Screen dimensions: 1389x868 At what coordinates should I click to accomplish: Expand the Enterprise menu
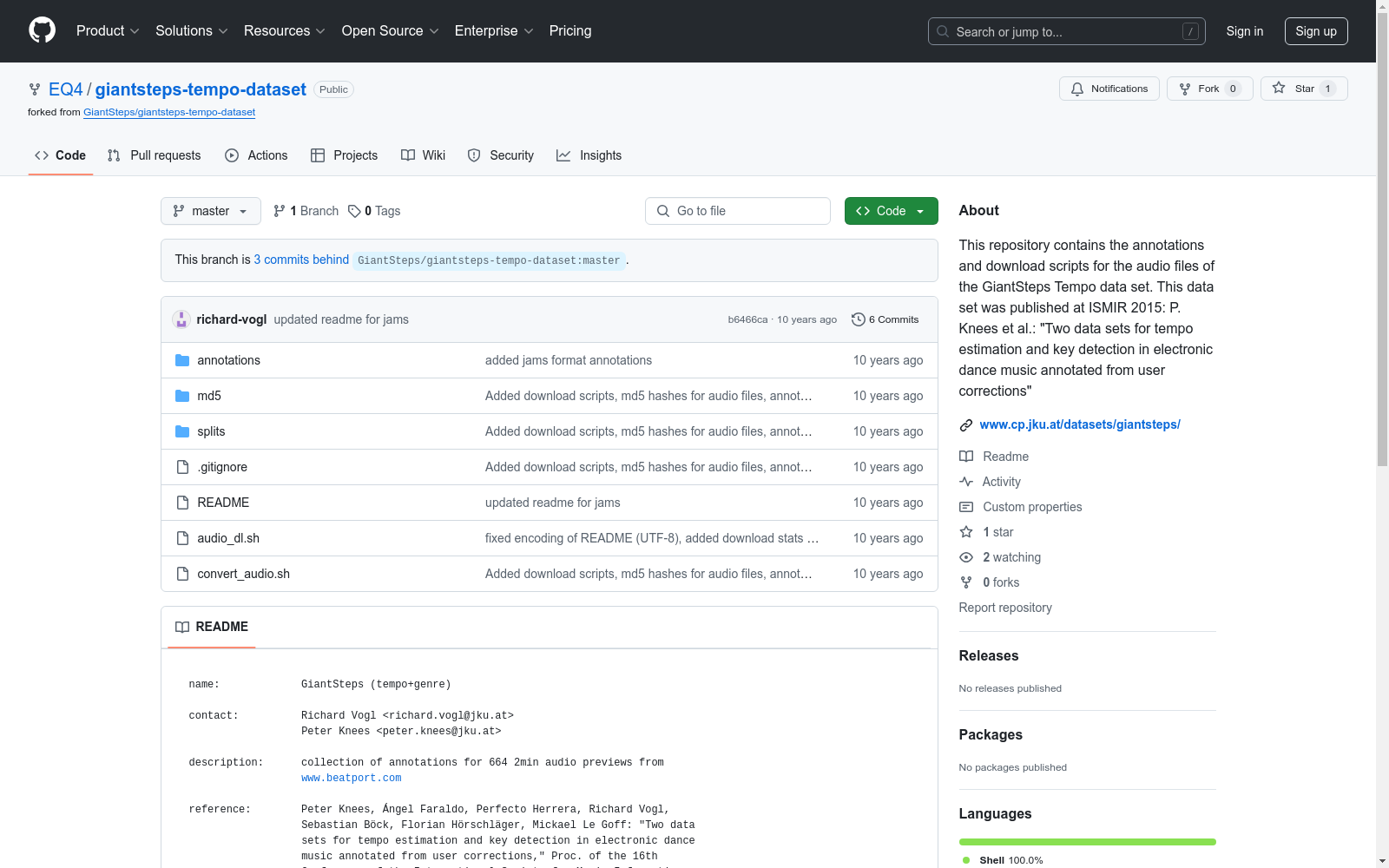coord(494,31)
